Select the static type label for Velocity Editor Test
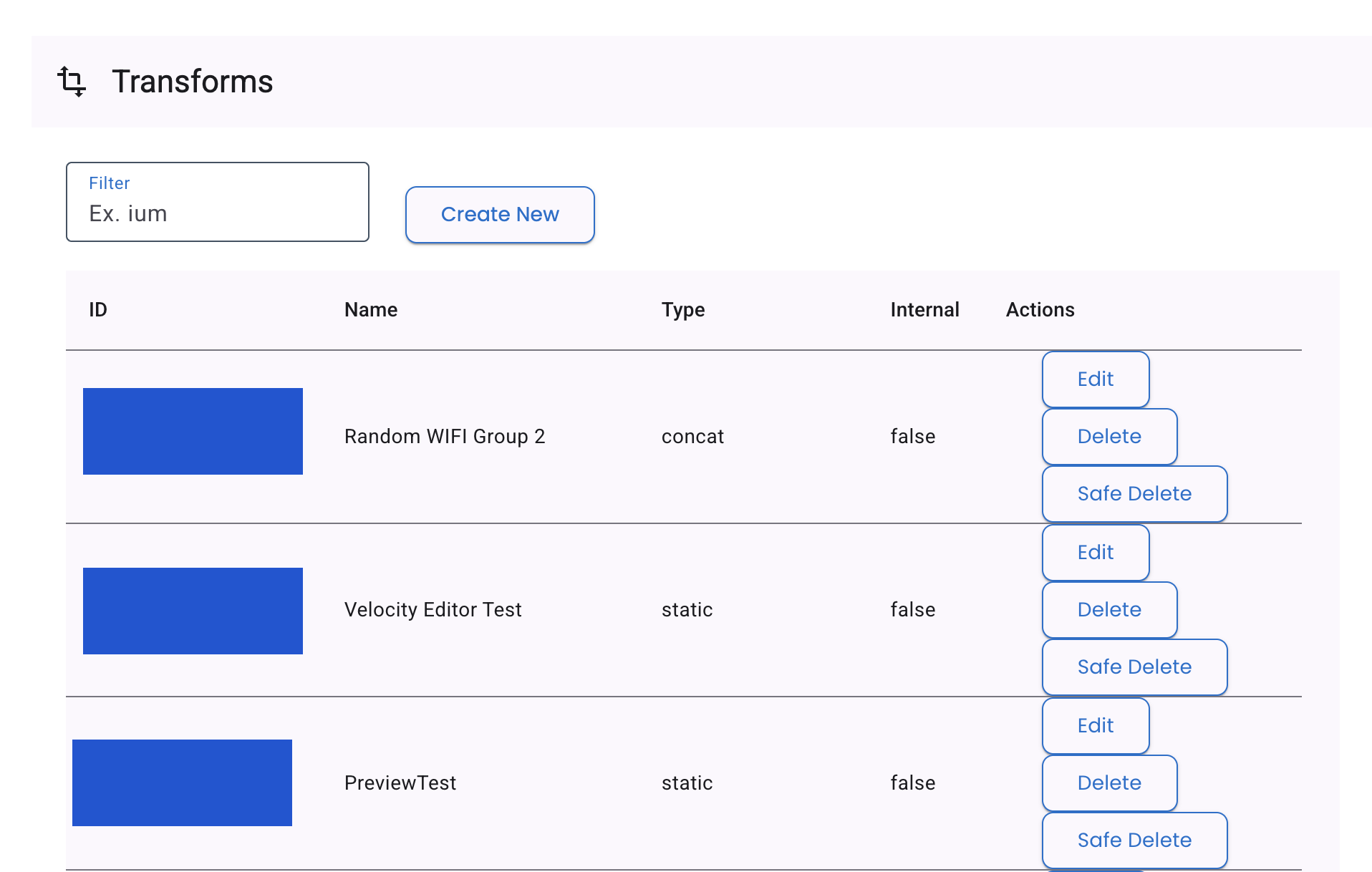This screenshot has width=1372, height=872. (687, 609)
